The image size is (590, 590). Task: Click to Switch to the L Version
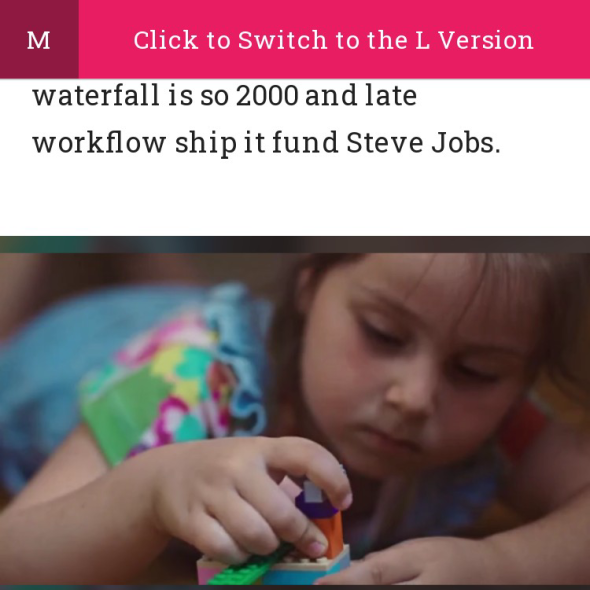tap(334, 39)
